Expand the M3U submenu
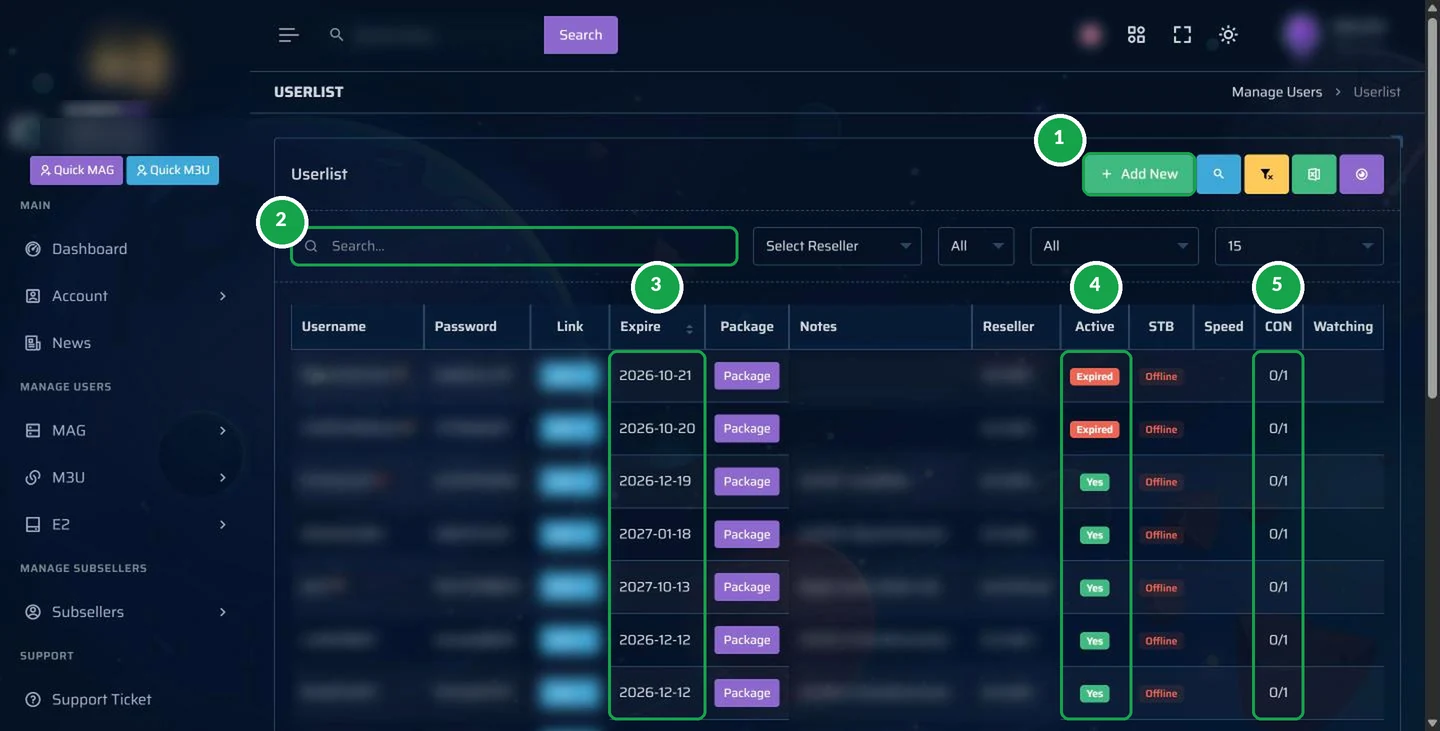The image size is (1440, 731). point(222,478)
